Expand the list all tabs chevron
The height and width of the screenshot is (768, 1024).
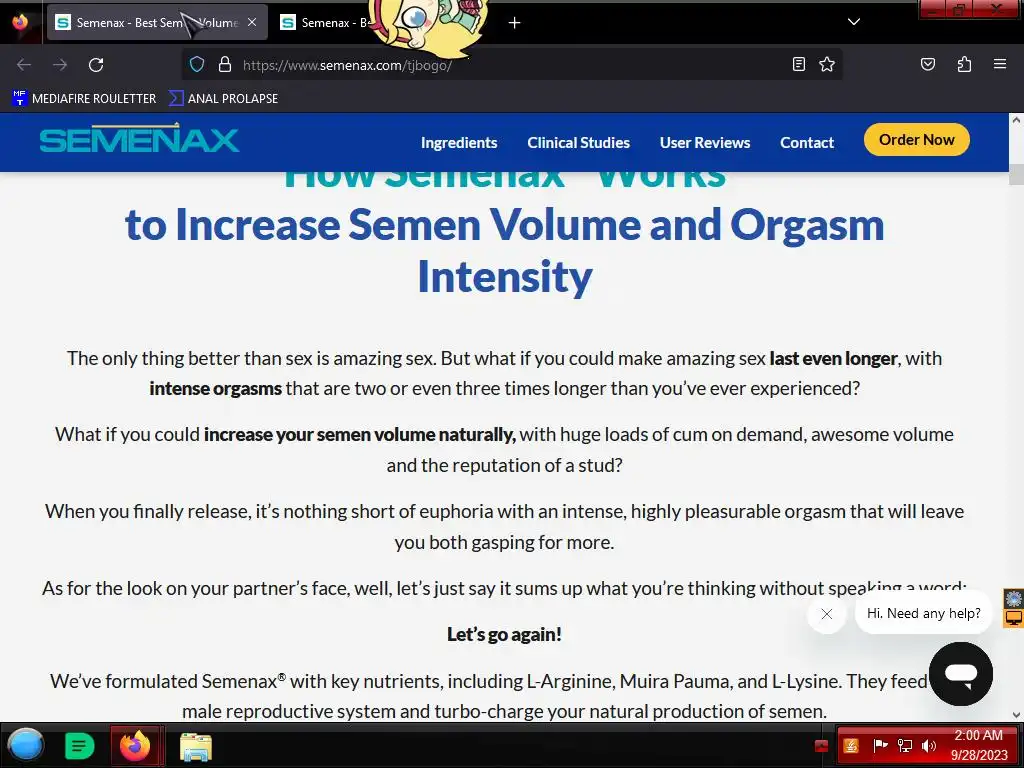coord(854,22)
